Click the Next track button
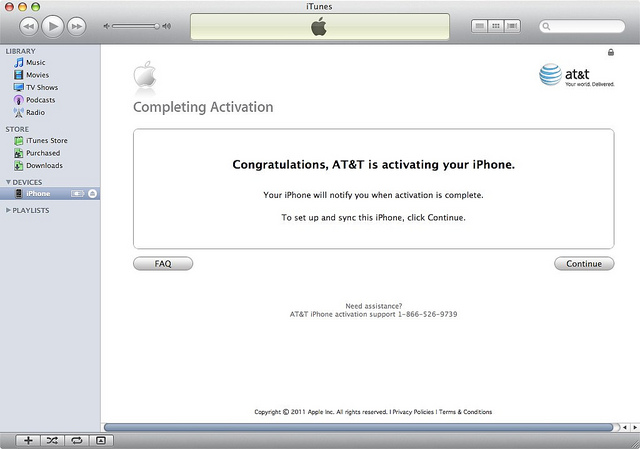 pos(76,27)
